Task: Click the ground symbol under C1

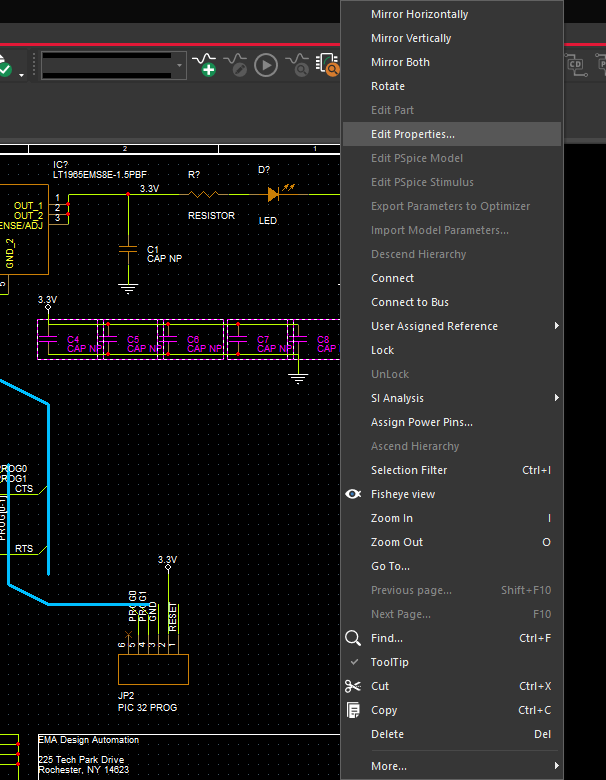Action: [x=128, y=289]
